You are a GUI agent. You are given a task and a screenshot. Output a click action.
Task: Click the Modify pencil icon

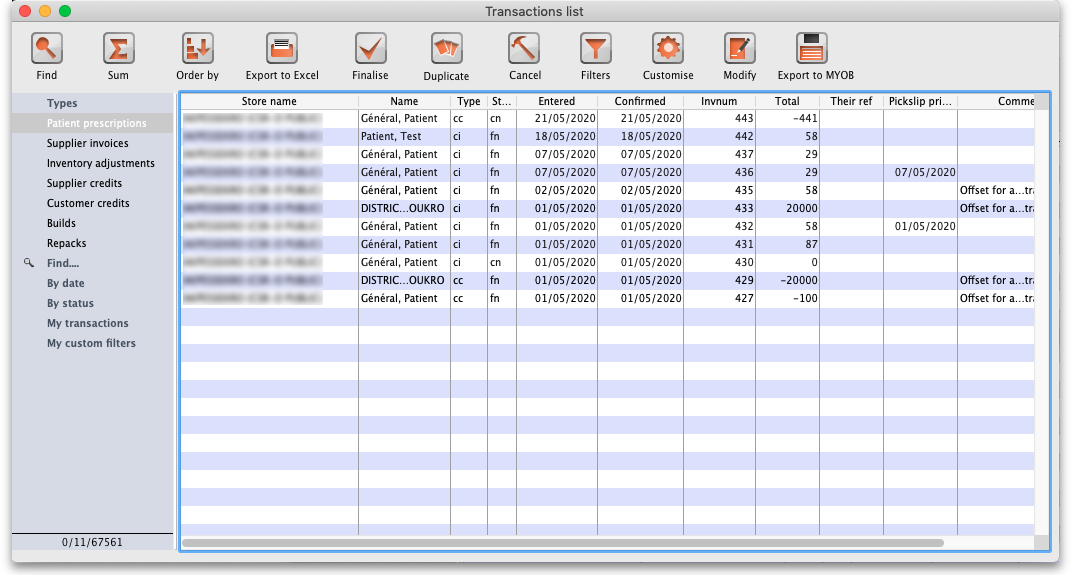(x=739, y=48)
